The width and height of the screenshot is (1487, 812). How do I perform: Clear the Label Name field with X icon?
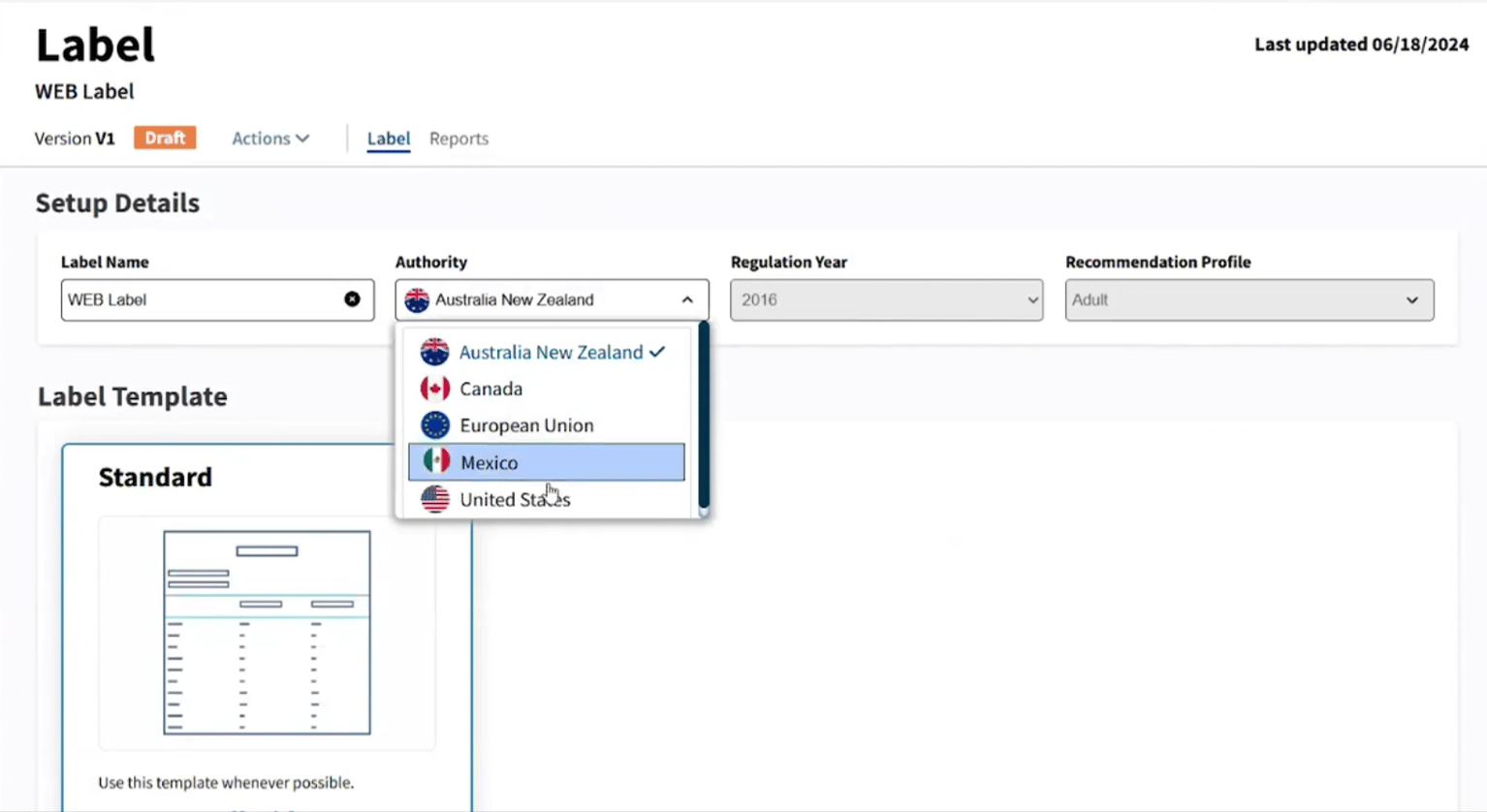tap(352, 299)
